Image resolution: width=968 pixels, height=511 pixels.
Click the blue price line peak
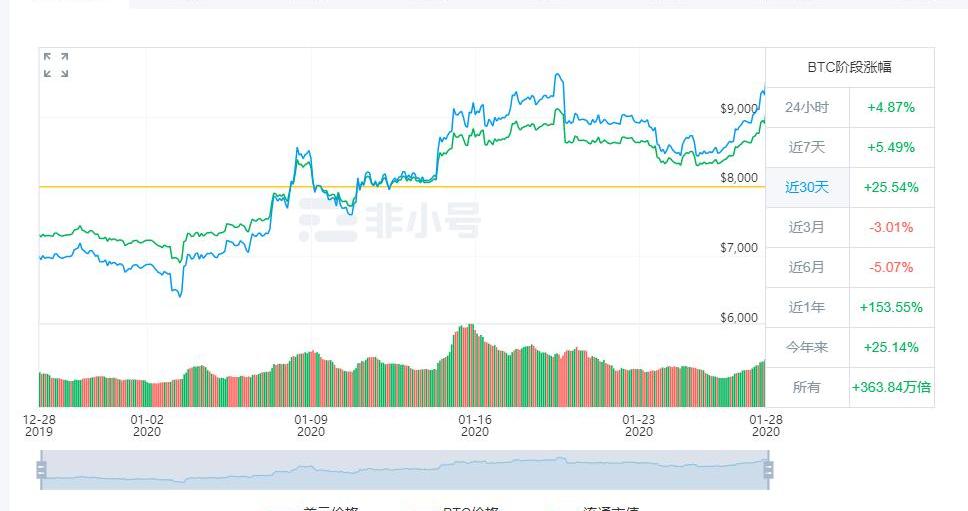coord(558,76)
